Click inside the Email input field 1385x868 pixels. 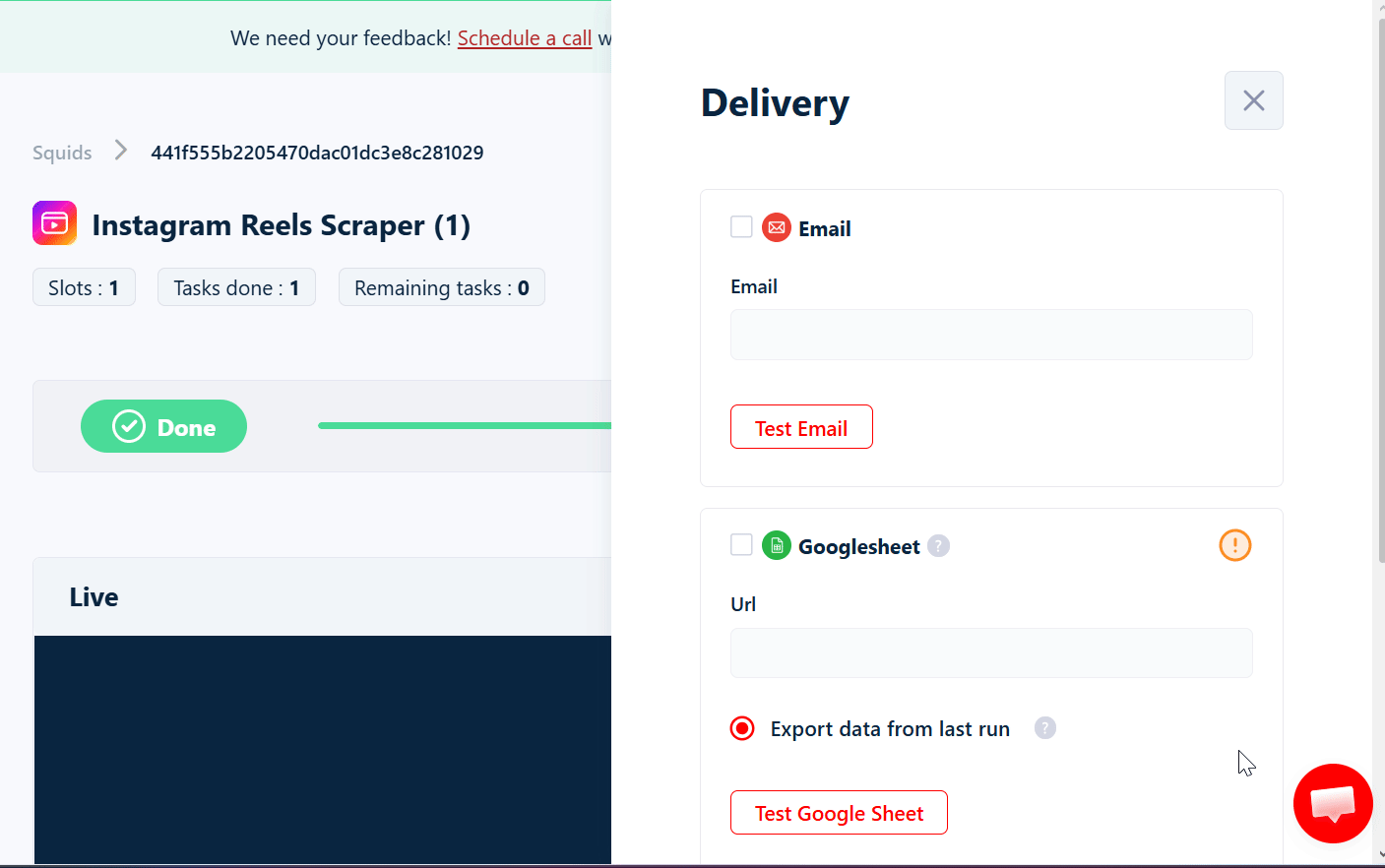991,335
